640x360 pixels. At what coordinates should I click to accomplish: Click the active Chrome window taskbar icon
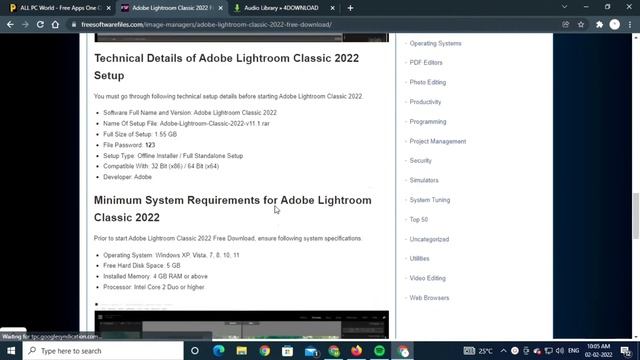pyautogui.click(x=403, y=351)
